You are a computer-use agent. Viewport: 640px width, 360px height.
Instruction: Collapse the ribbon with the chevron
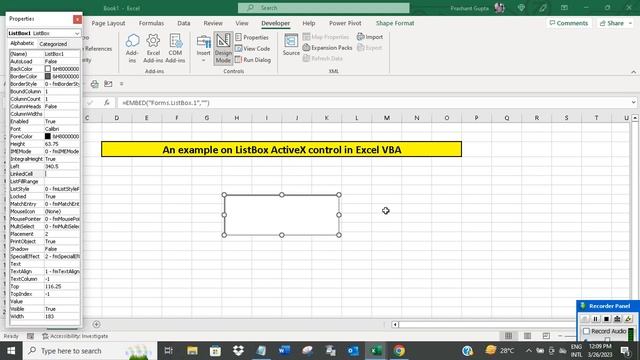click(633, 72)
